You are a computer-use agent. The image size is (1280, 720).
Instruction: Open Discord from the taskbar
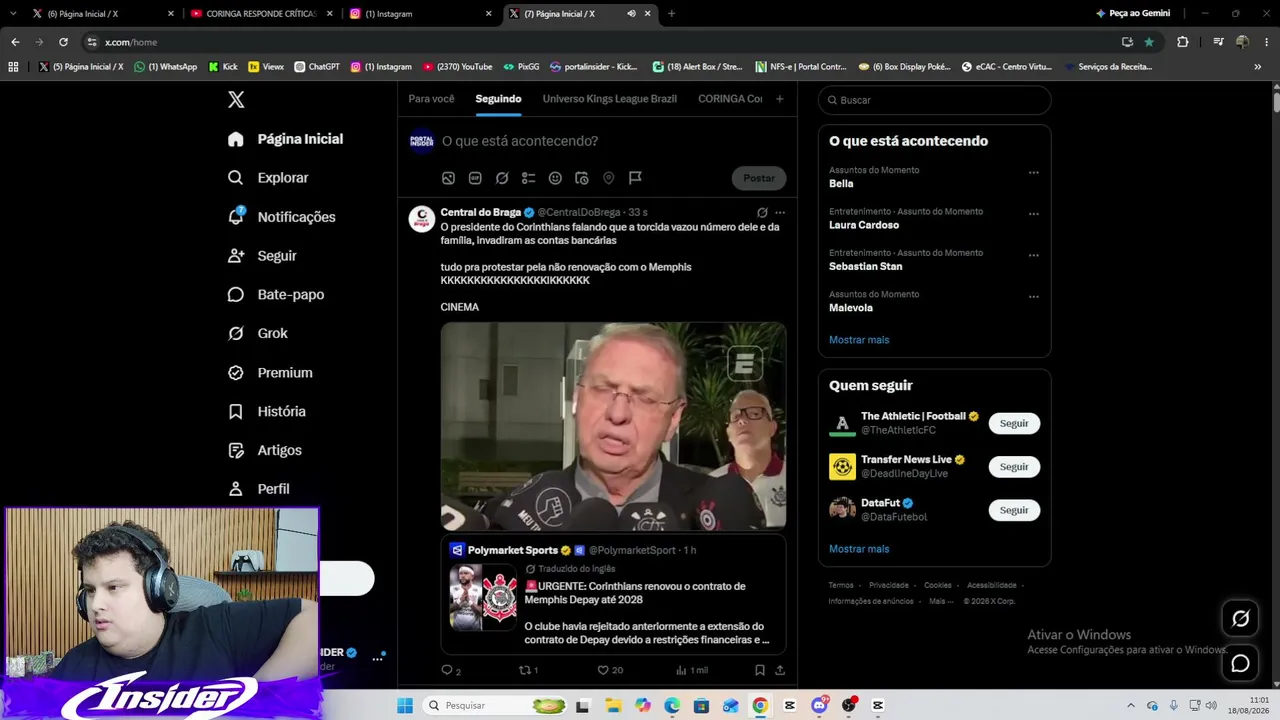(x=820, y=706)
